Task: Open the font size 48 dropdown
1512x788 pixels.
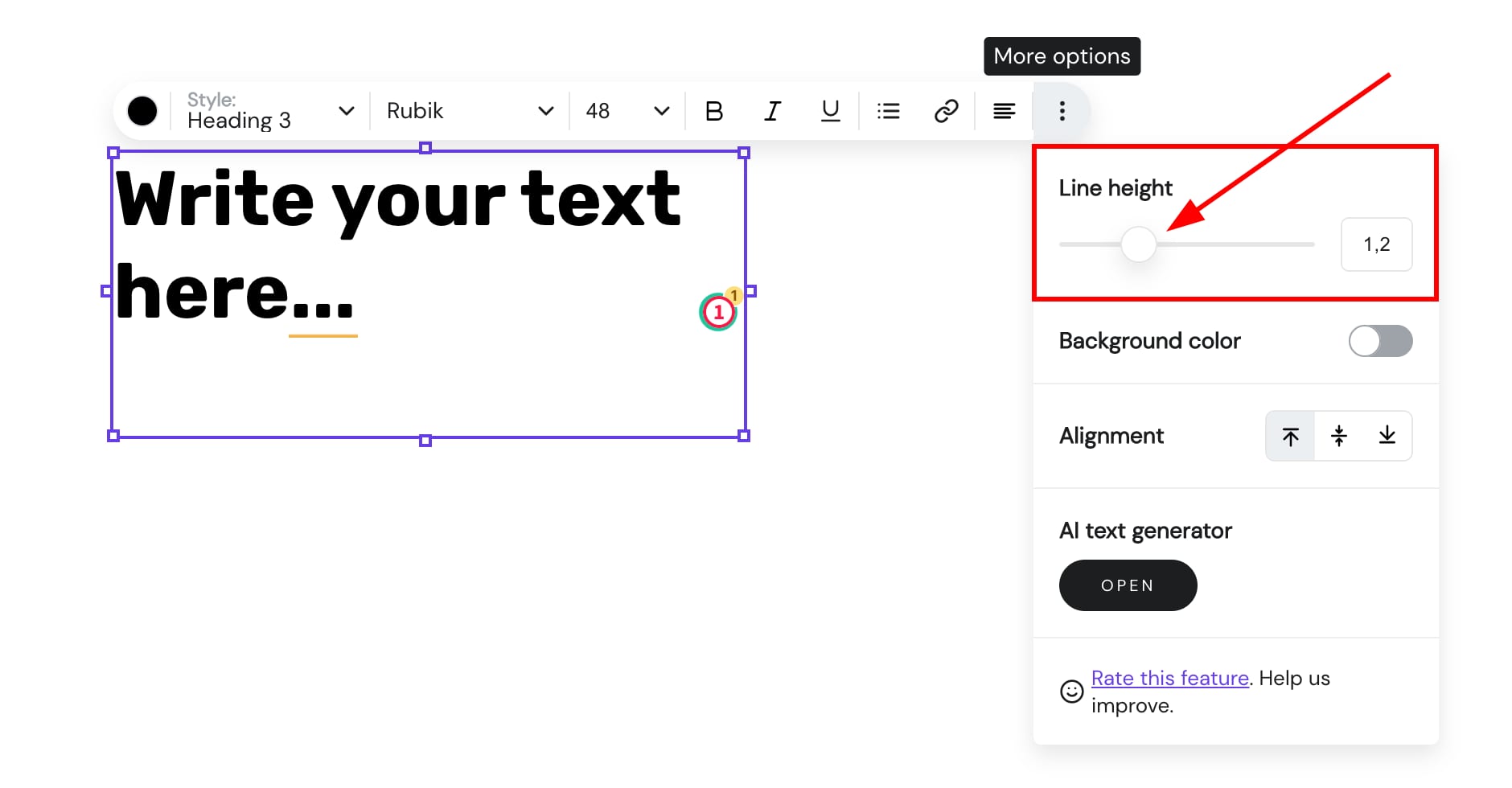Action: coord(627,111)
